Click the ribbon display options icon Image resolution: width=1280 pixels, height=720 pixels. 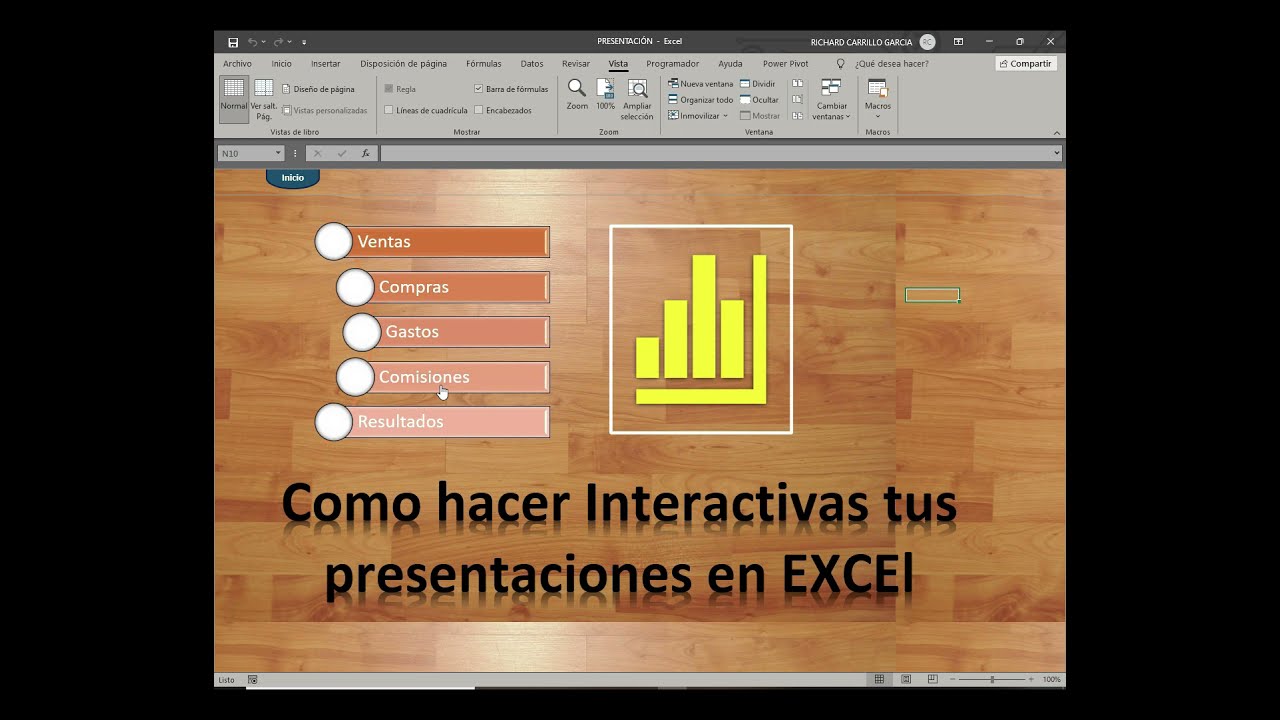coord(958,42)
